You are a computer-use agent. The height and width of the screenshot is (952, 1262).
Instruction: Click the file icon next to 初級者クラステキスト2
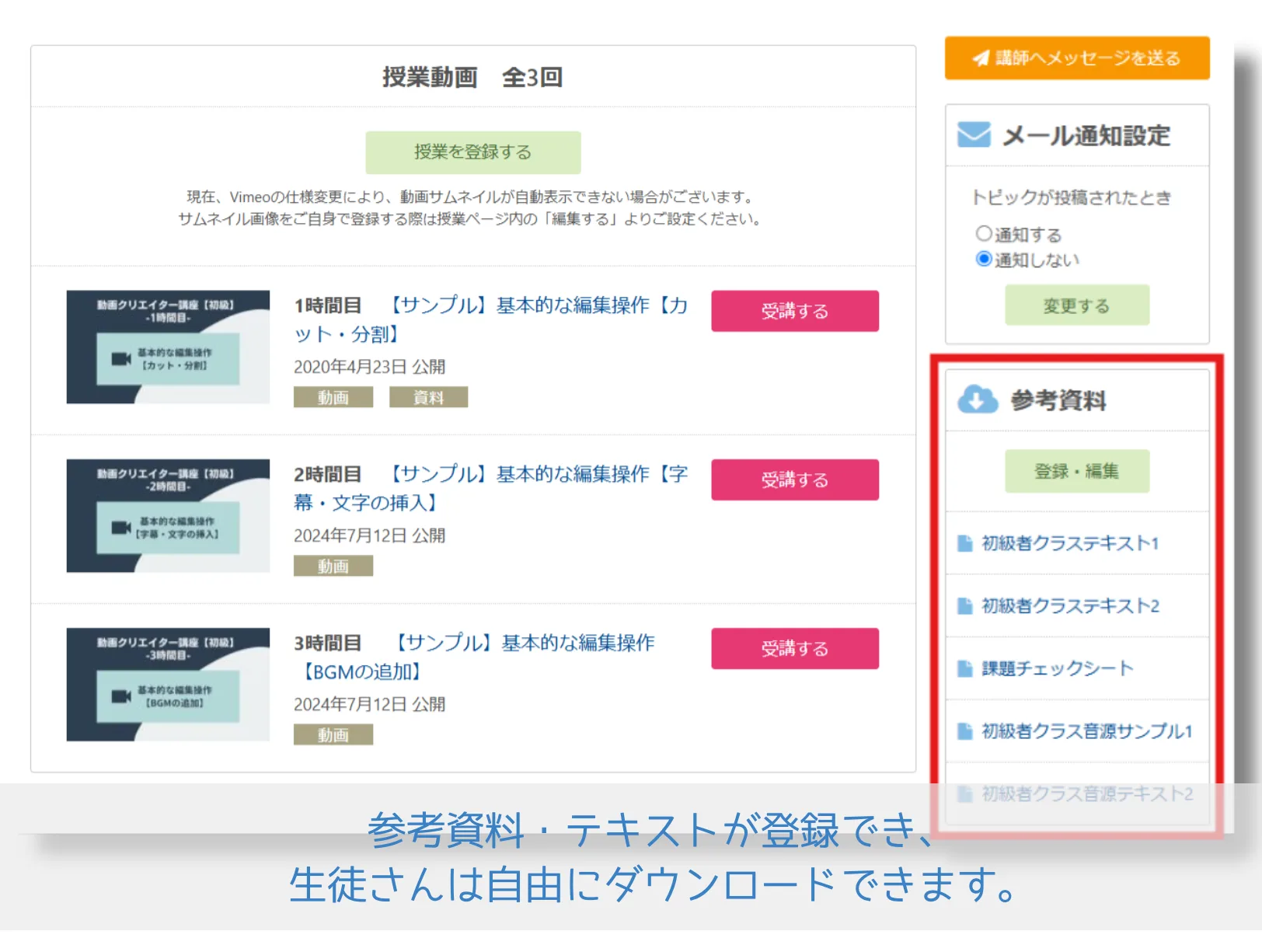964,606
